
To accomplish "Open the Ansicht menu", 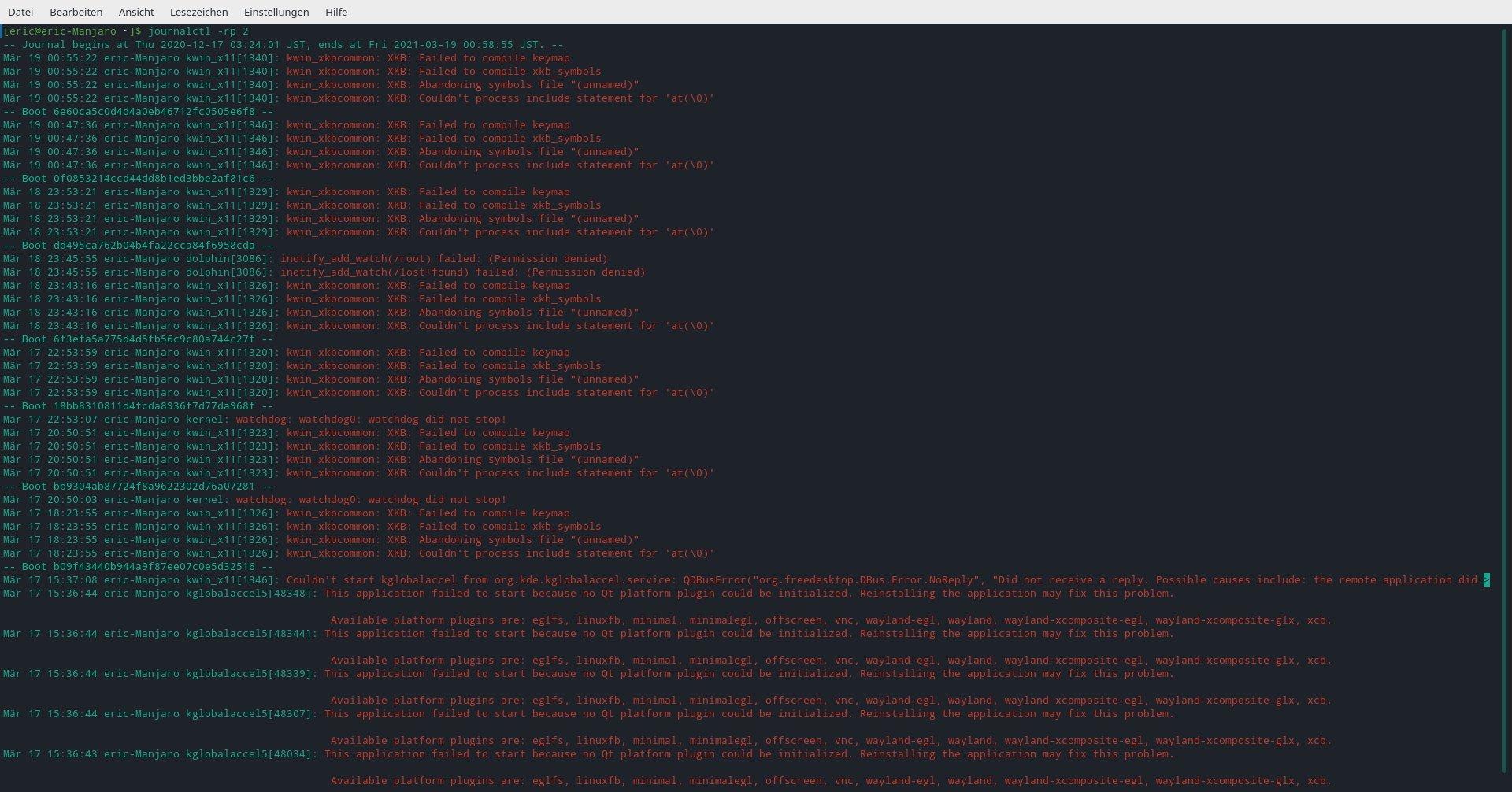I will click(136, 12).
